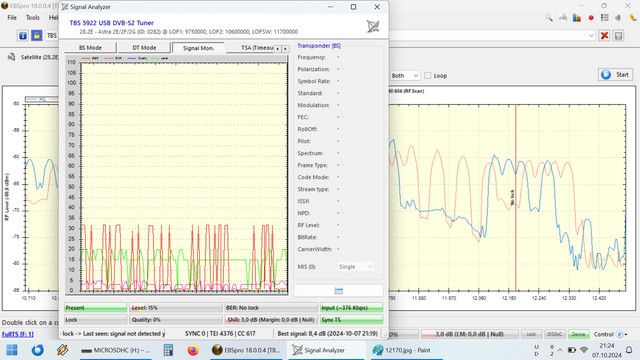The image size is (640, 360).
Task: Open the Calculator icon in taskbar
Action: [x=168, y=350]
